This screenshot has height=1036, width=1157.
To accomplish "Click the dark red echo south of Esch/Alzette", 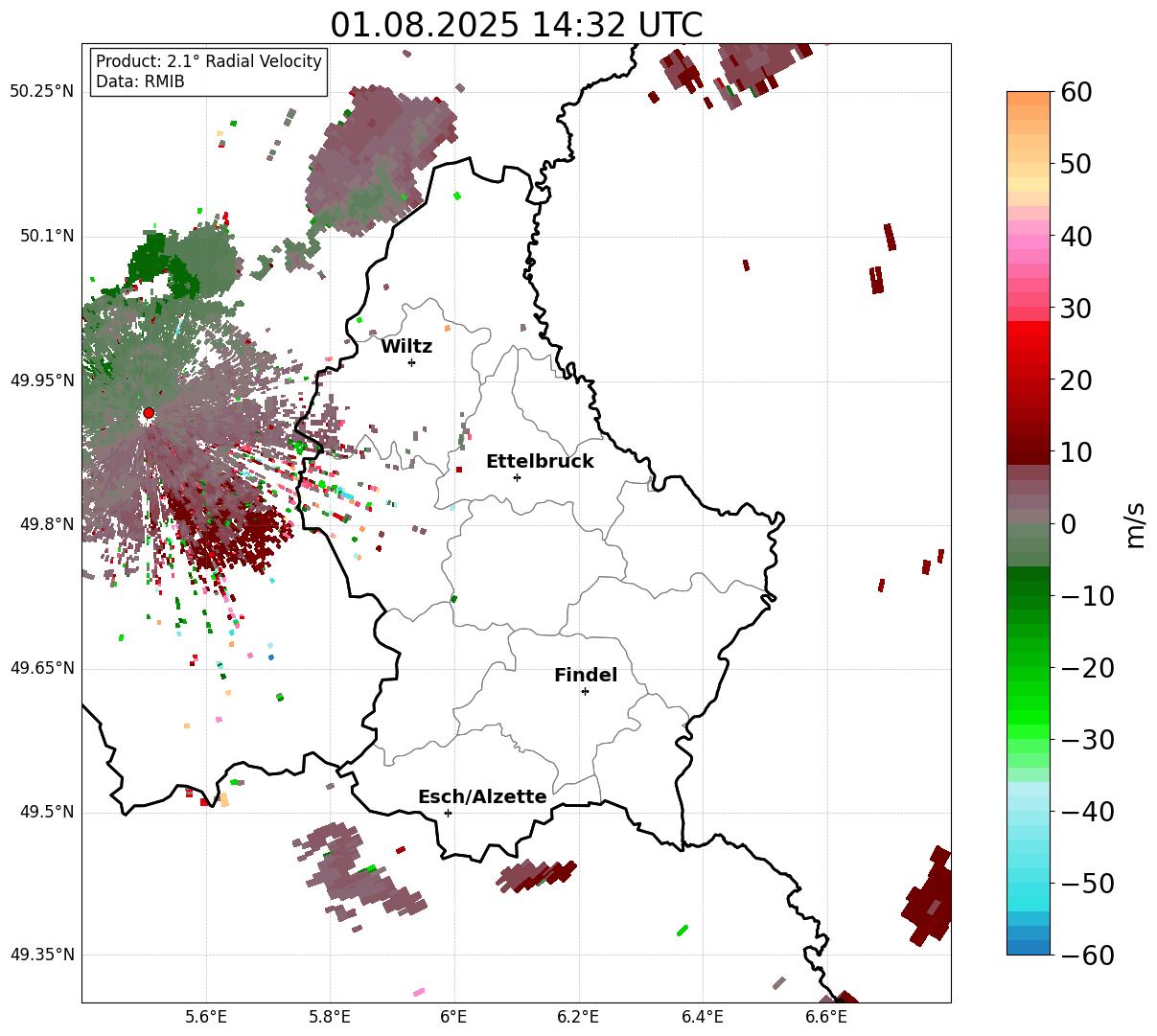I will tap(538, 876).
